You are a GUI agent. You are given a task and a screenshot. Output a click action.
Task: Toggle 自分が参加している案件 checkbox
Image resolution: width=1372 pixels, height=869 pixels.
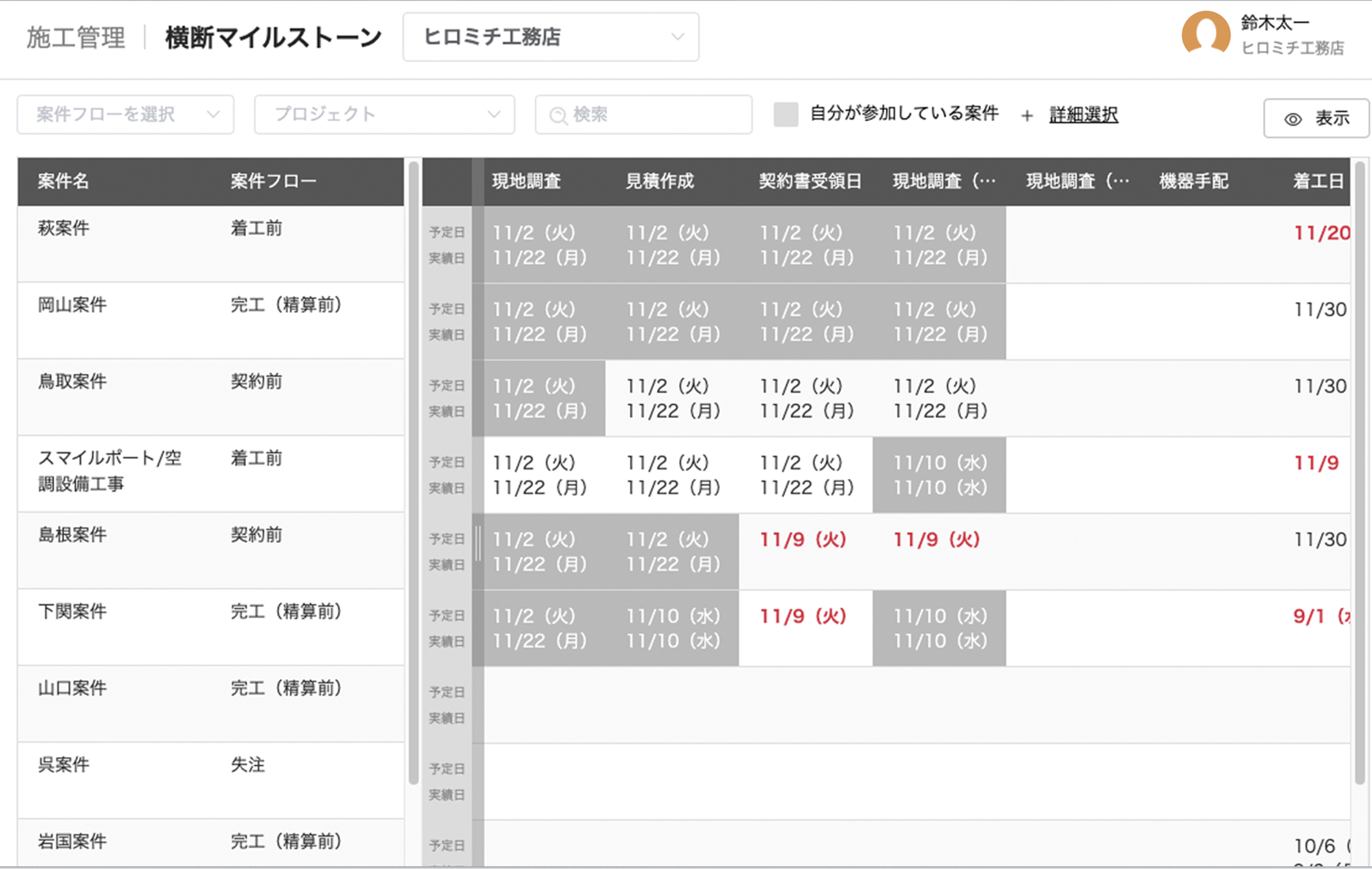point(786,114)
